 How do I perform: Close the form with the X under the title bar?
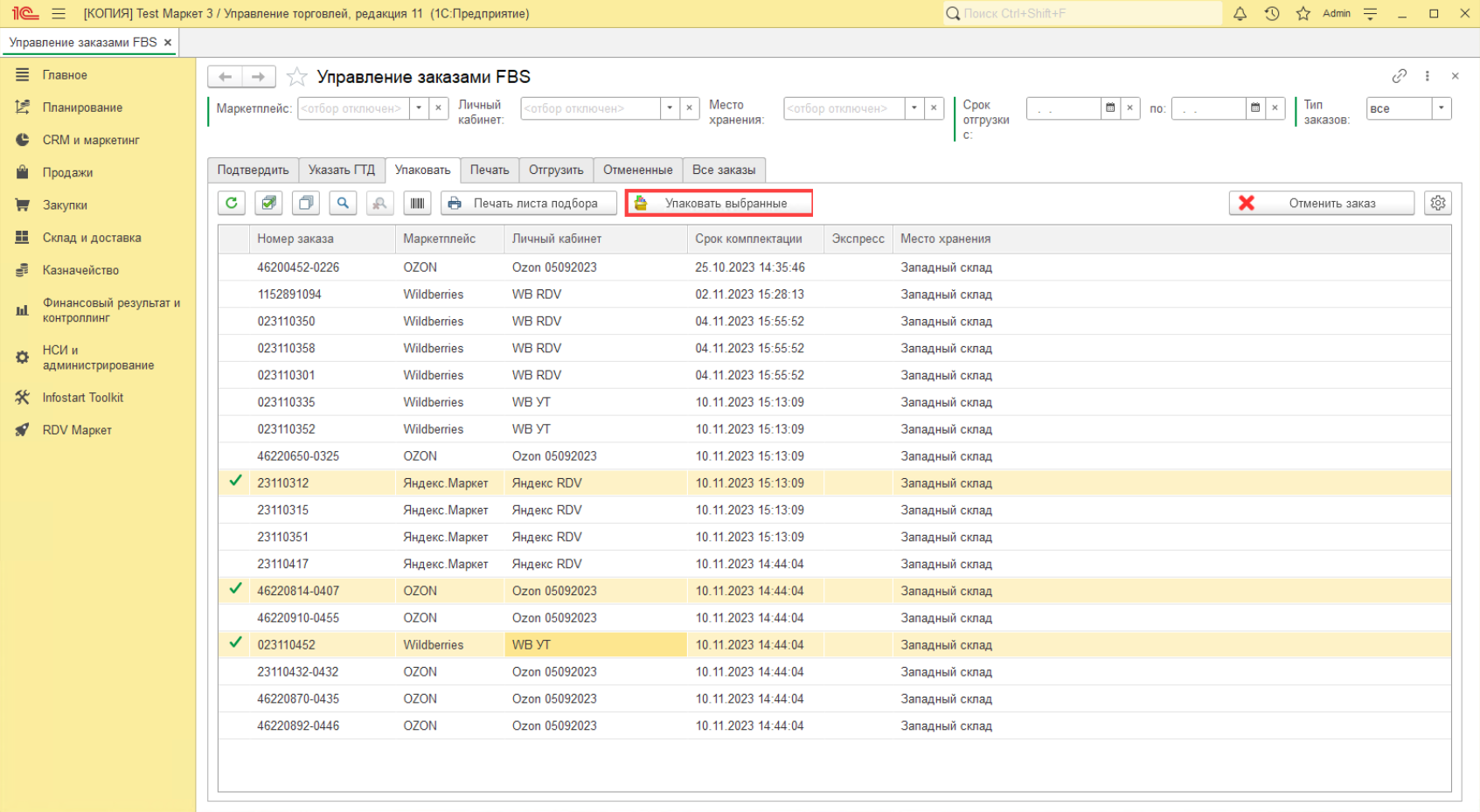(x=1456, y=76)
